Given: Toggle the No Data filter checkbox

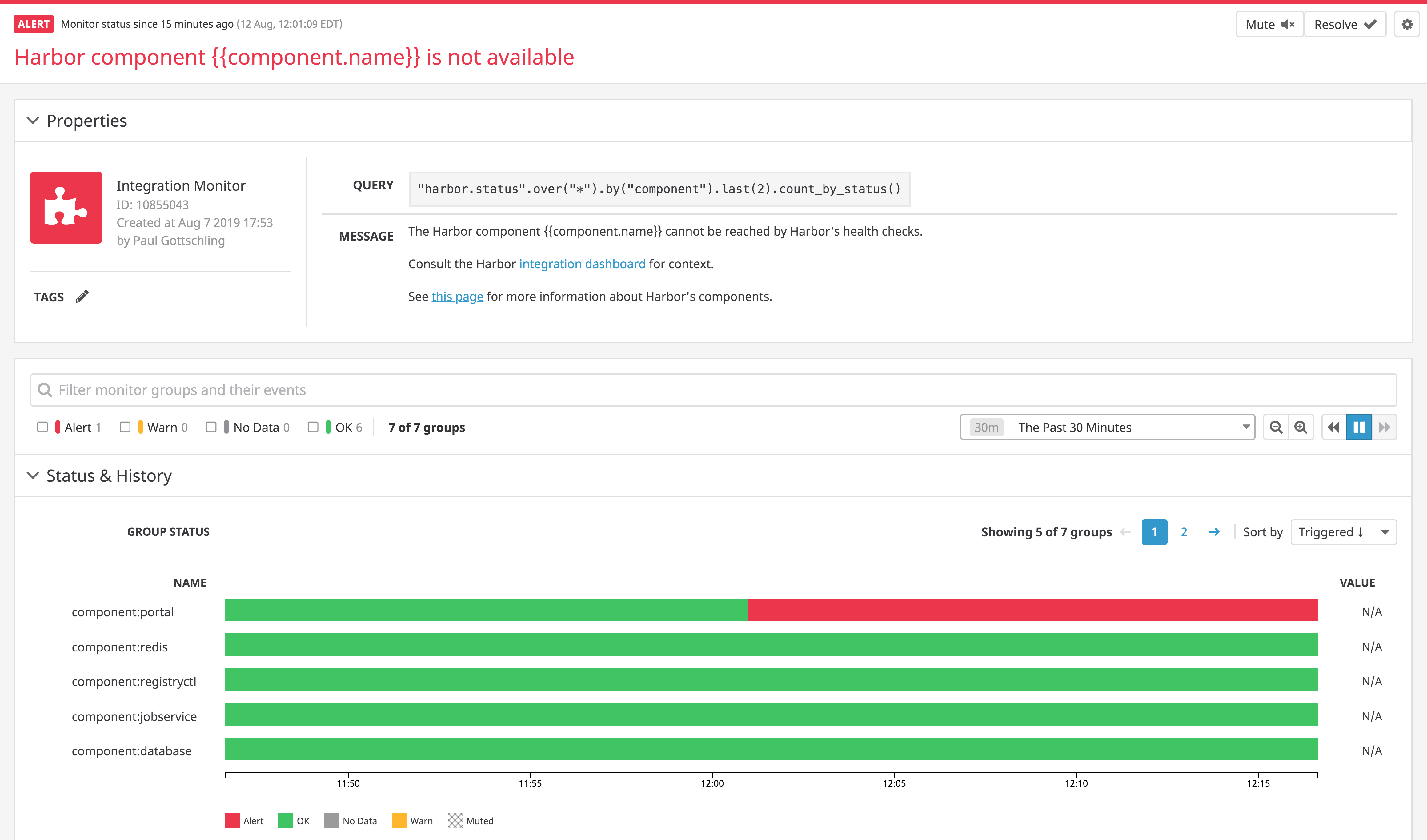Looking at the screenshot, I should pos(211,427).
